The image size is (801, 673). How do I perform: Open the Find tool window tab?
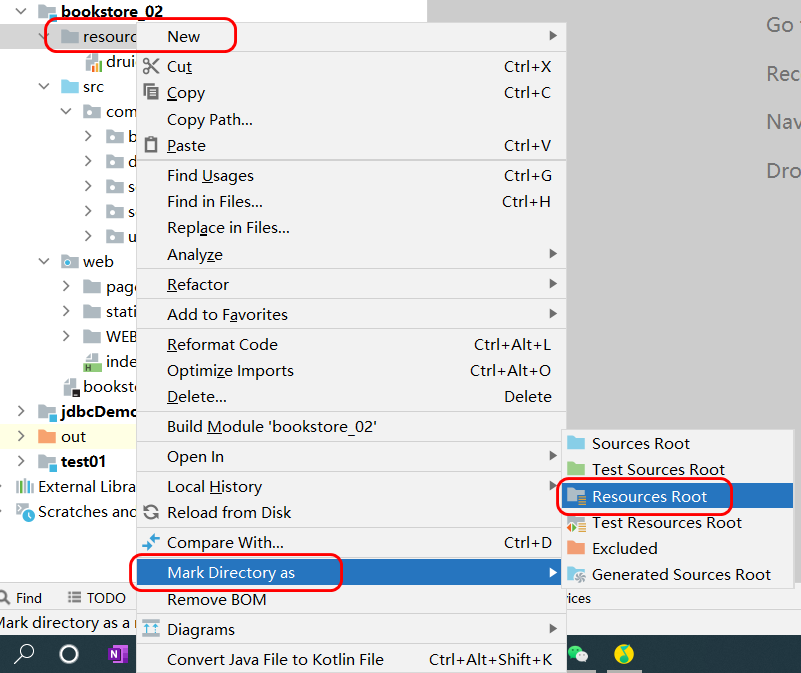point(21,597)
